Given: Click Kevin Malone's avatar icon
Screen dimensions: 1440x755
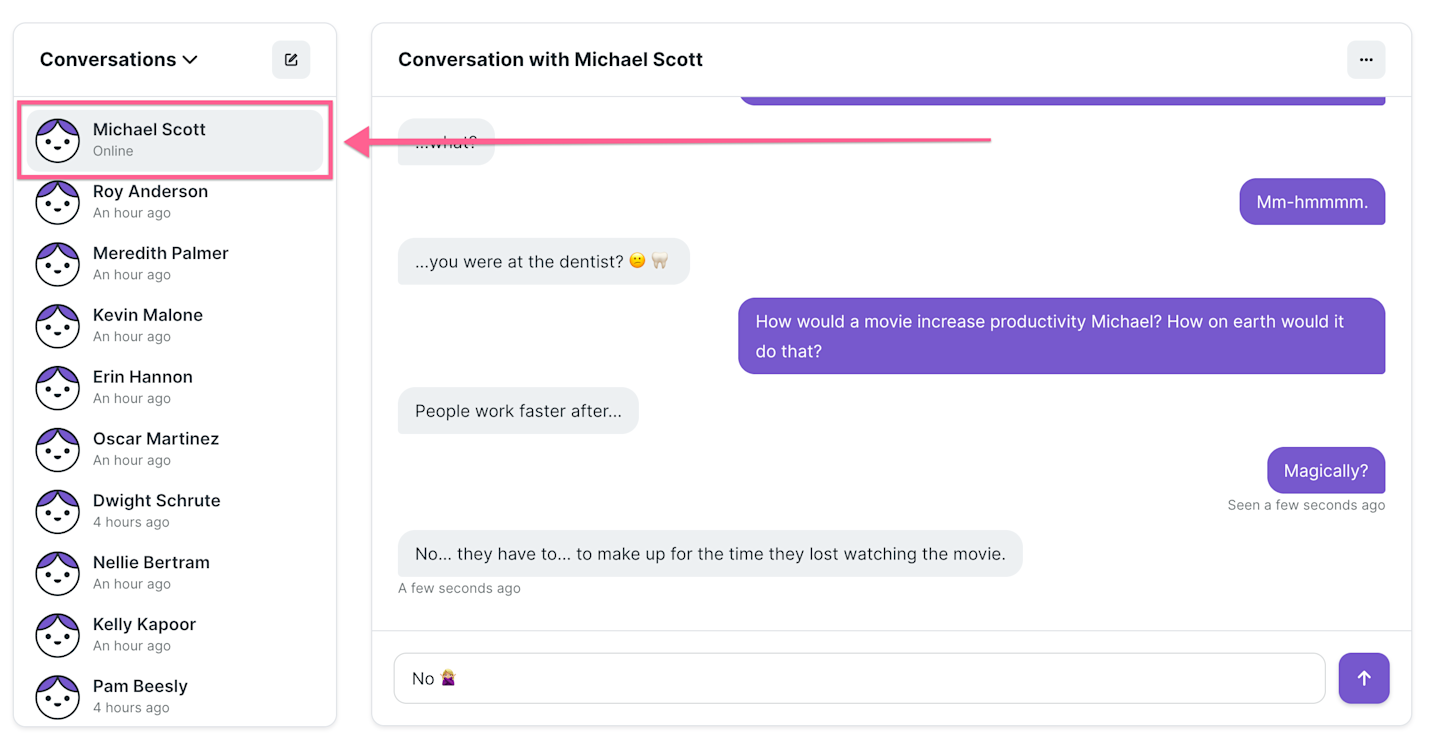Looking at the screenshot, I should (x=58, y=326).
